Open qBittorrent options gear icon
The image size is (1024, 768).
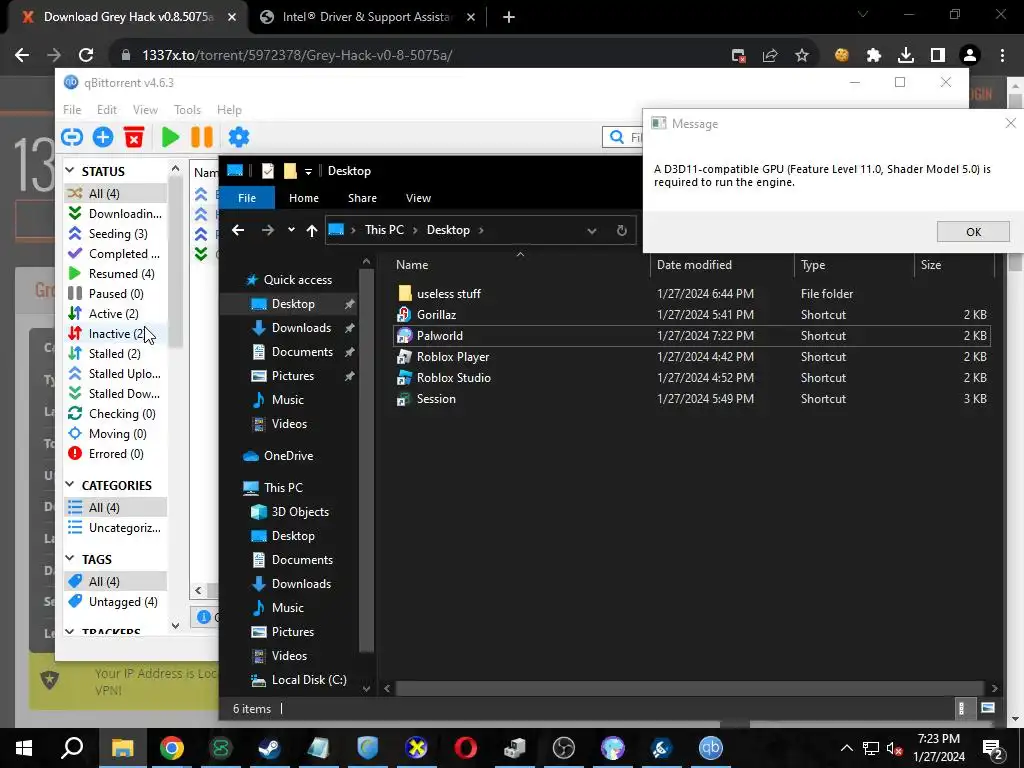pos(238,137)
